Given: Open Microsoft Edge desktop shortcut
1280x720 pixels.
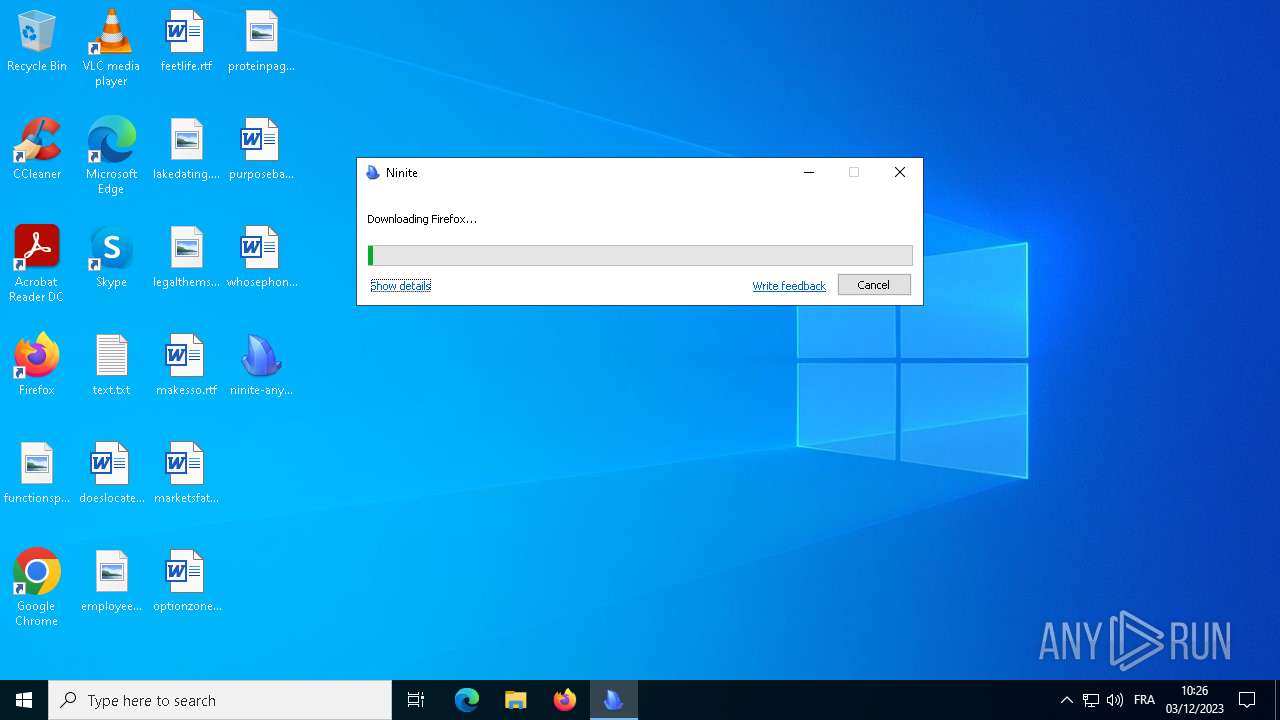Looking at the screenshot, I should pos(111,156).
